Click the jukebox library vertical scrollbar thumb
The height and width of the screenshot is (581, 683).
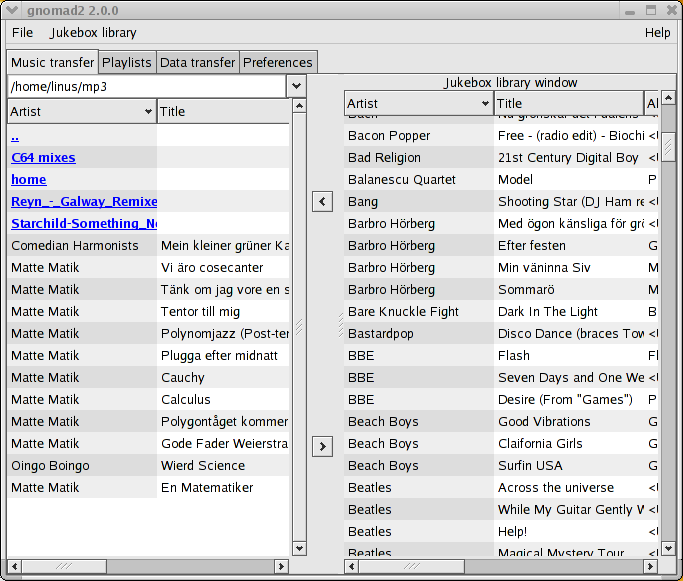[668, 147]
